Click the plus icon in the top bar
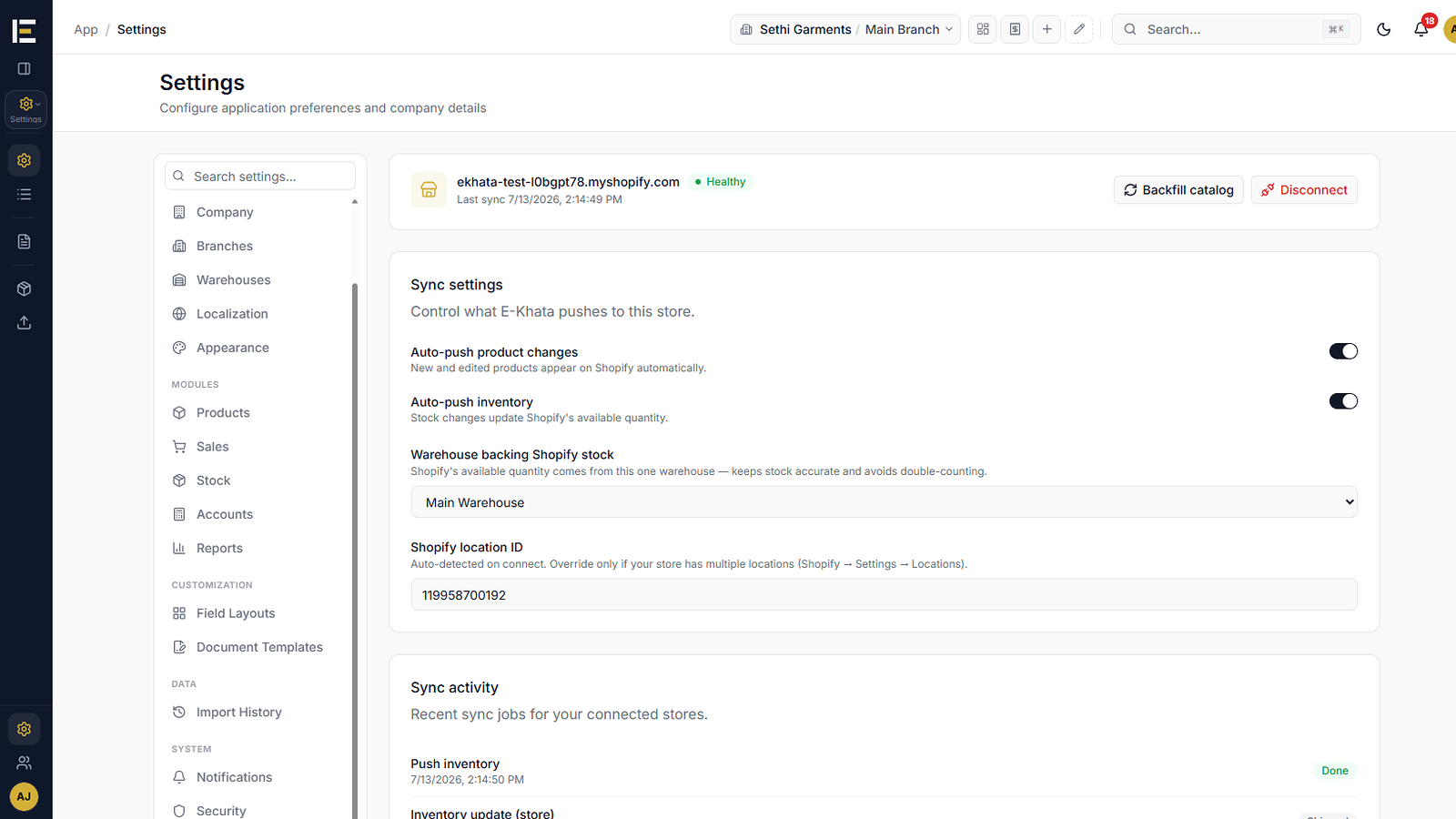This screenshot has height=819, width=1456. tap(1046, 29)
